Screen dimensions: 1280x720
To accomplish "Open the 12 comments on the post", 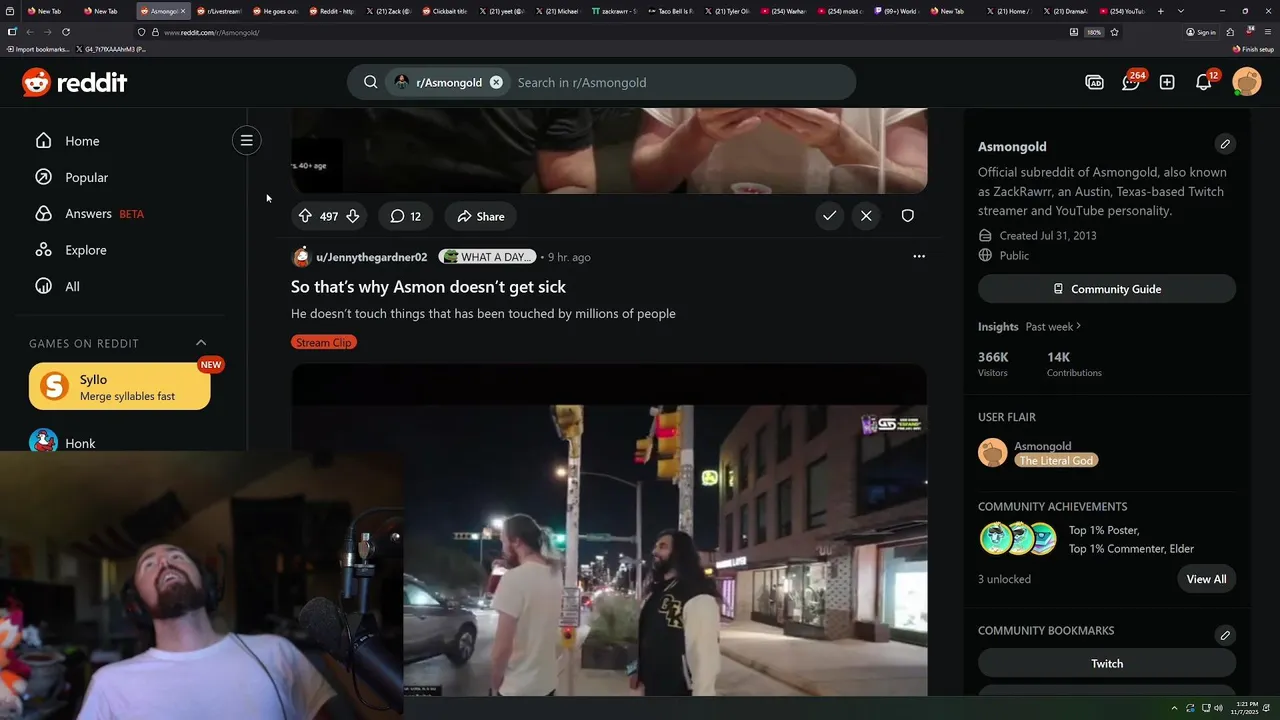I will click(405, 216).
